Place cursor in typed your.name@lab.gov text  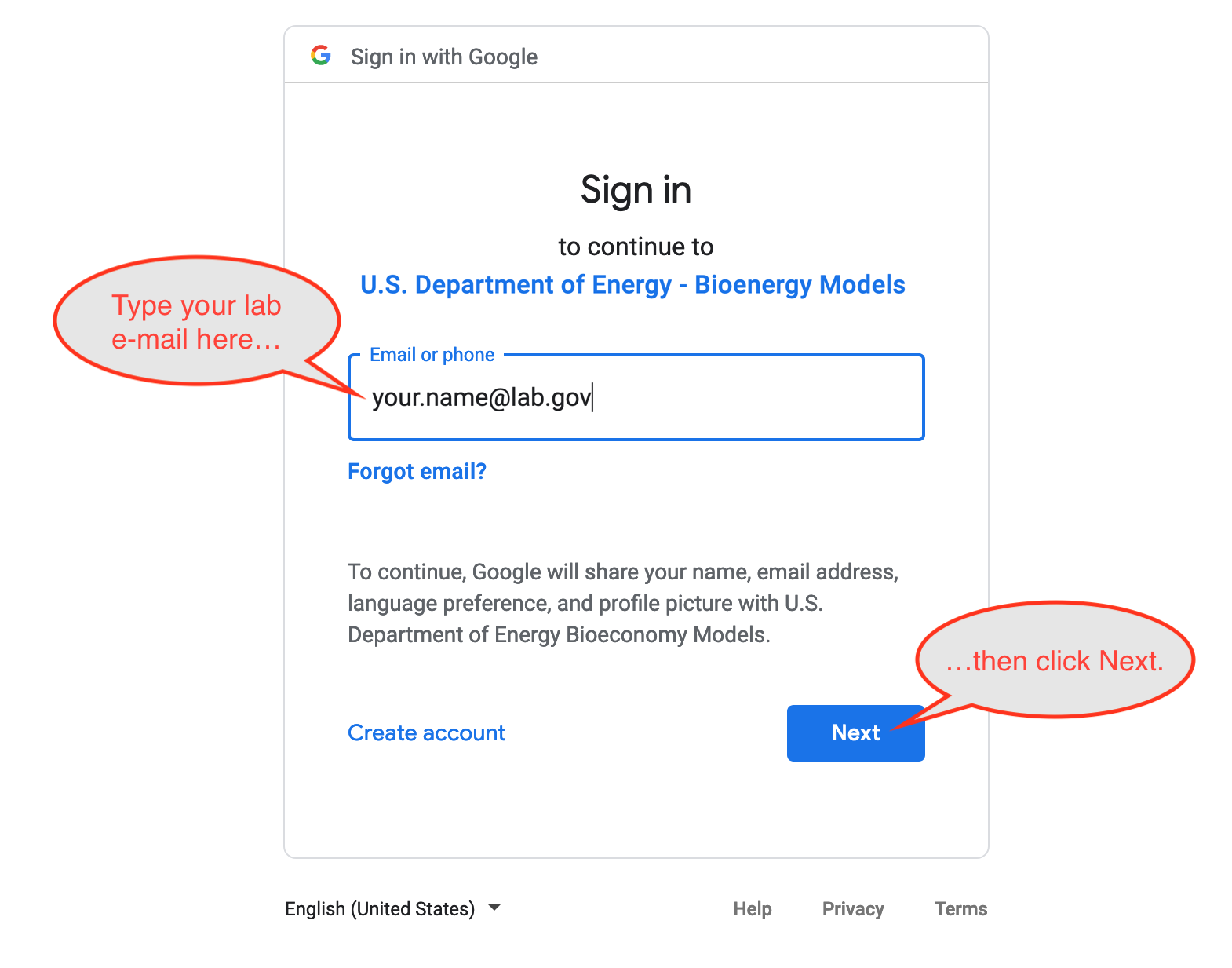480,398
